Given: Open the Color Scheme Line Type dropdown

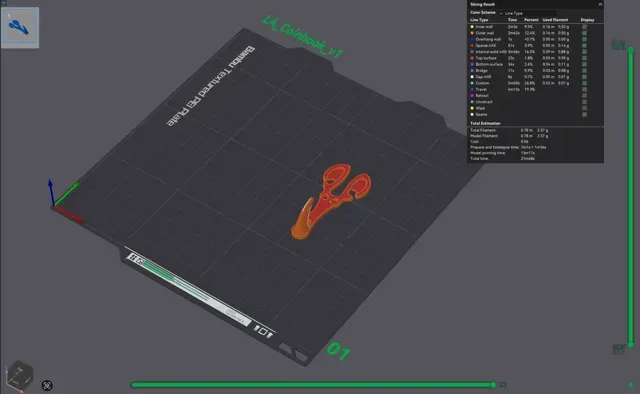Looking at the screenshot, I should (528, 13).
